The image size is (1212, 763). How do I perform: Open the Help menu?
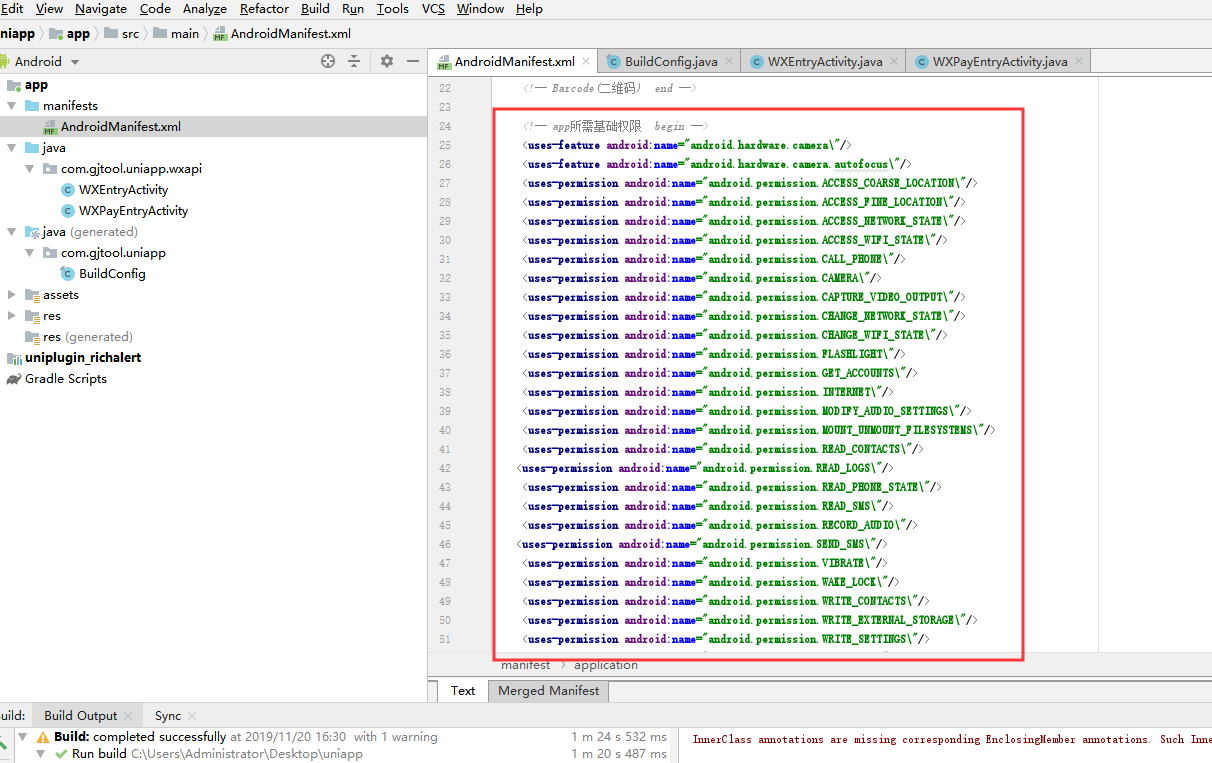coord(529,9)
